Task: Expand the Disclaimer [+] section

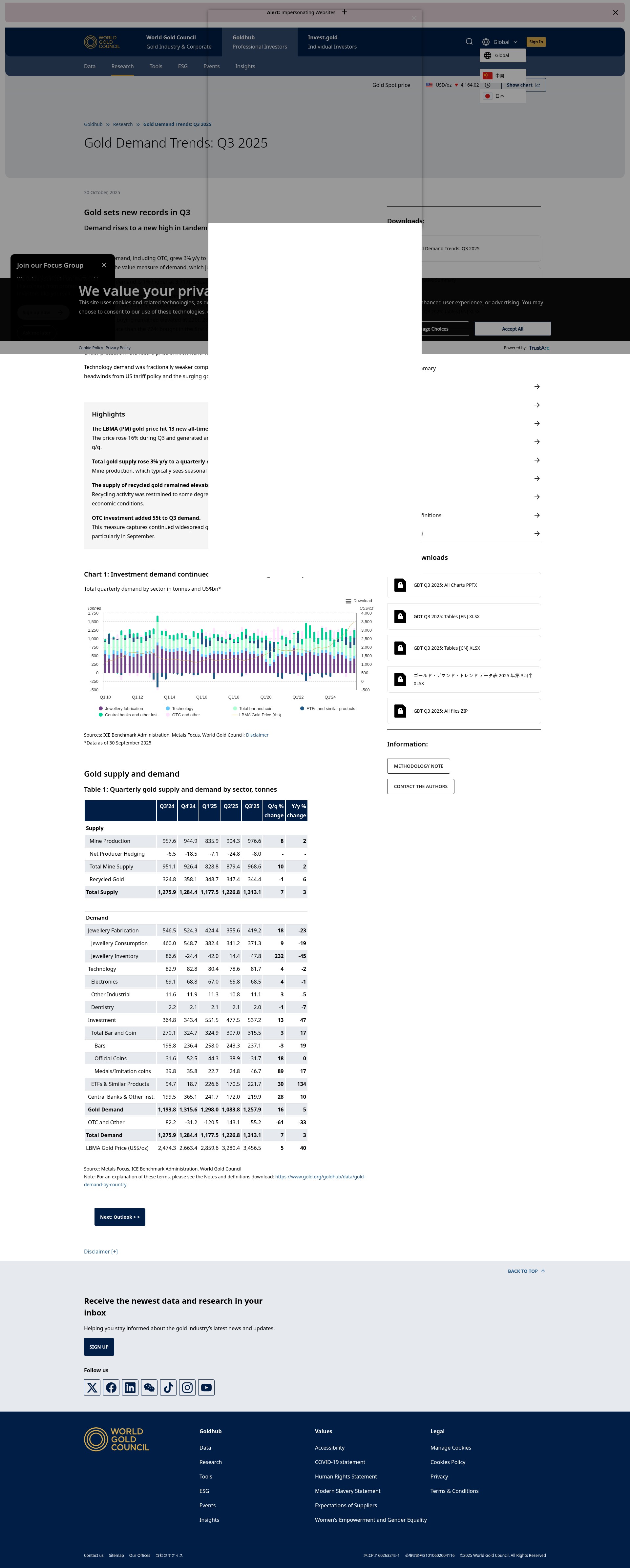Action: (x=100, y=1252)
